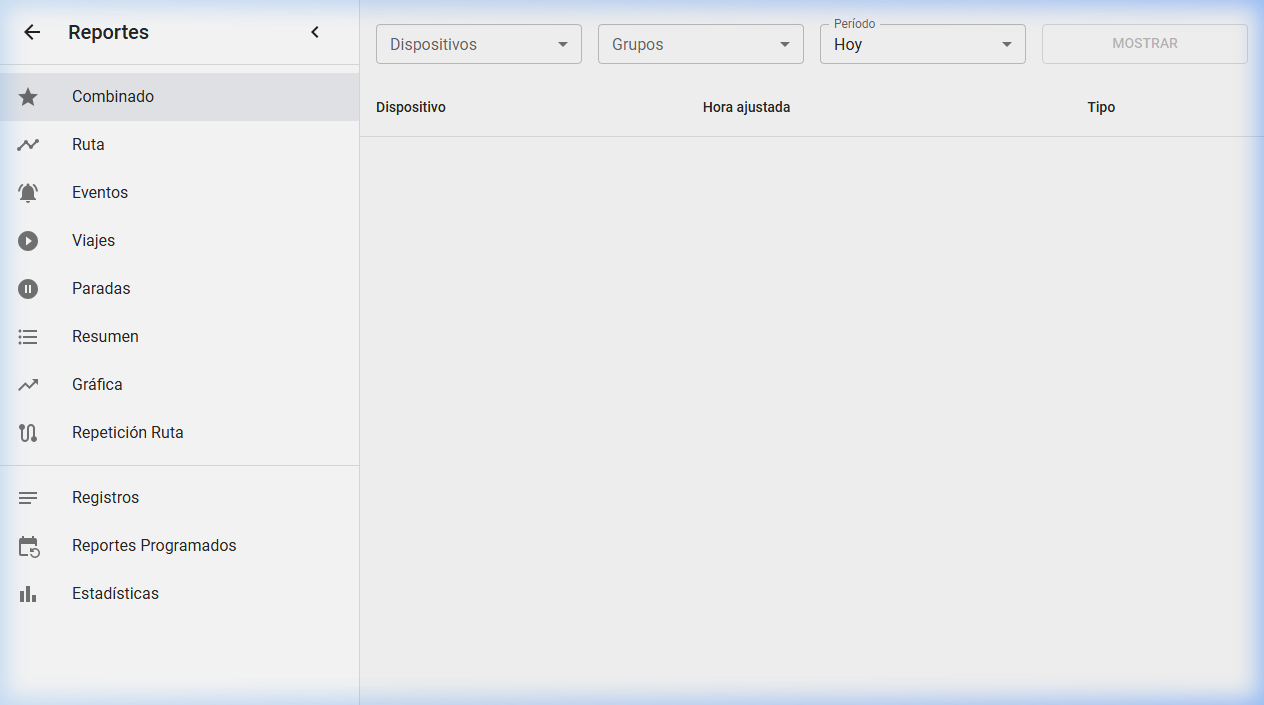Open the Combinado report
Viewport: 1264px width, 705px height.
[x=180, y=97]
